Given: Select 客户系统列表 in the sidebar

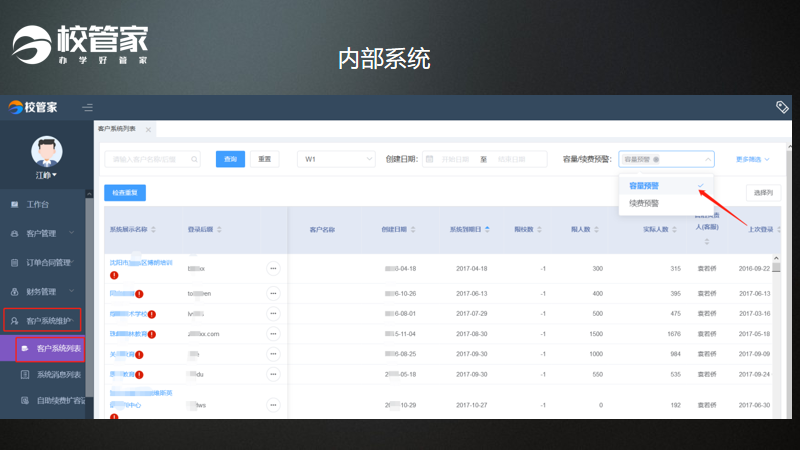Looking at the screenshot, I should pos(50,349).
